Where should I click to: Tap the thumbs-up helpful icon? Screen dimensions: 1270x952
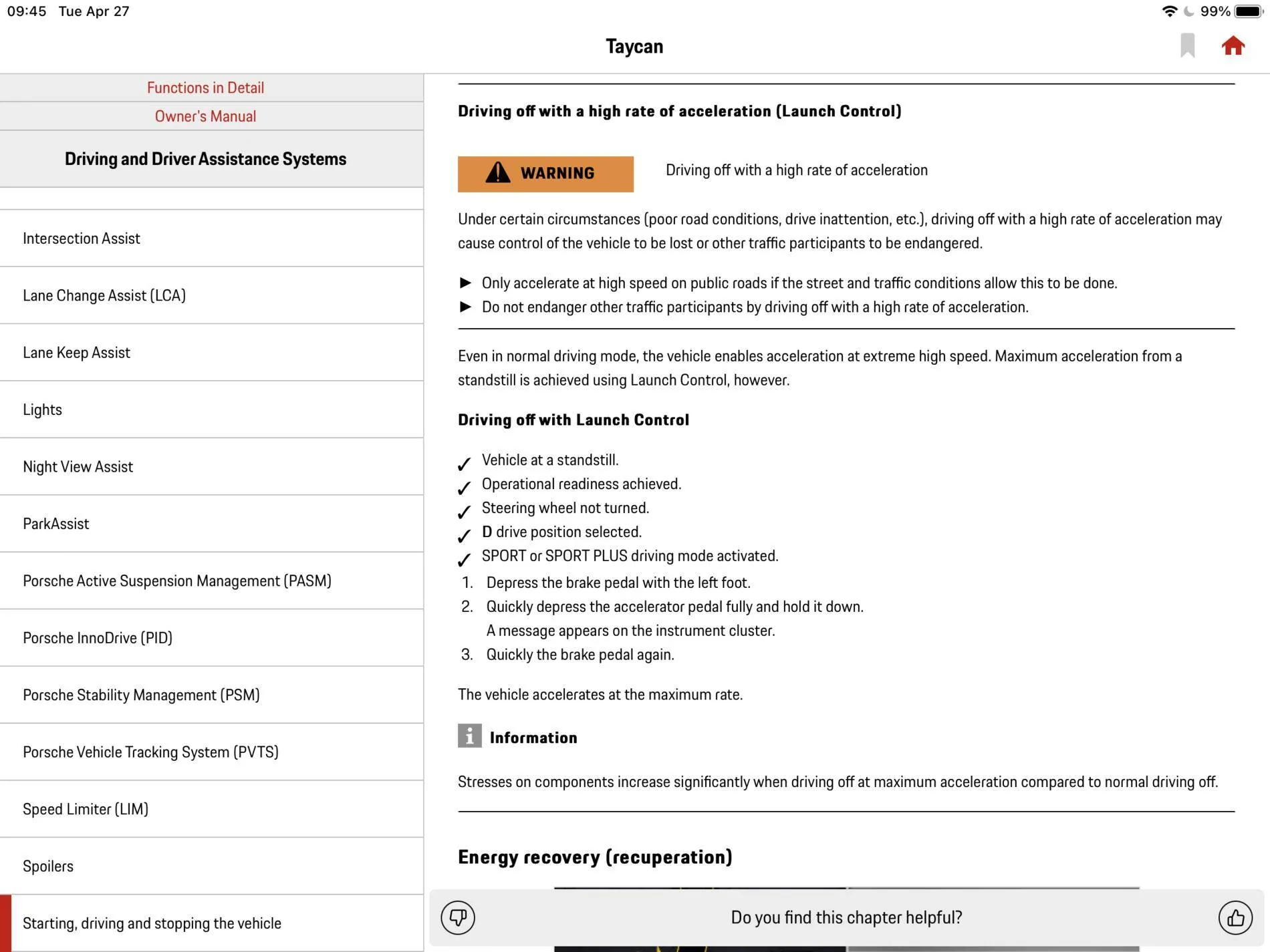coord(1235,917)
